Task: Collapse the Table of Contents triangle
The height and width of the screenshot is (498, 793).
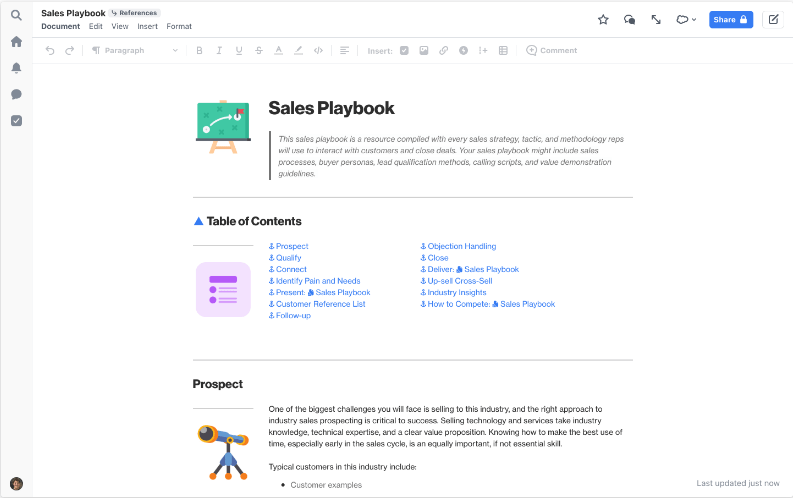Action: [x=199, y=221]
